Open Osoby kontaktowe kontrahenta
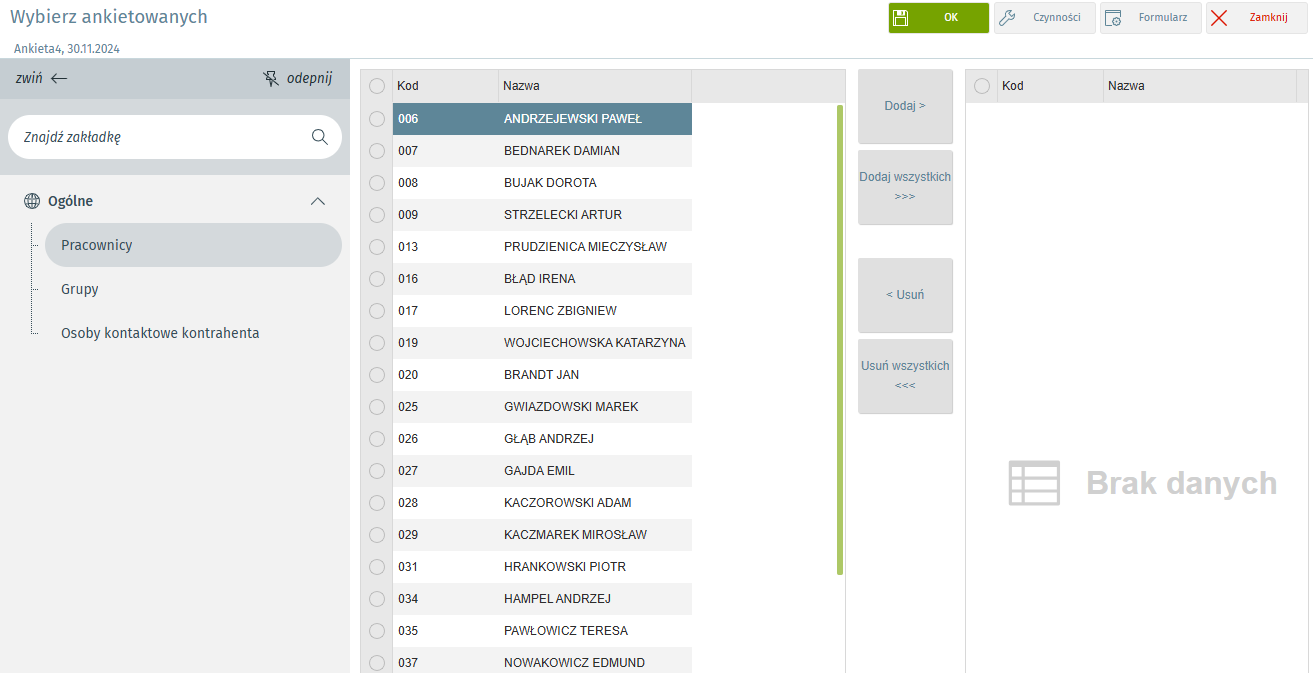 tap(160, 333)
